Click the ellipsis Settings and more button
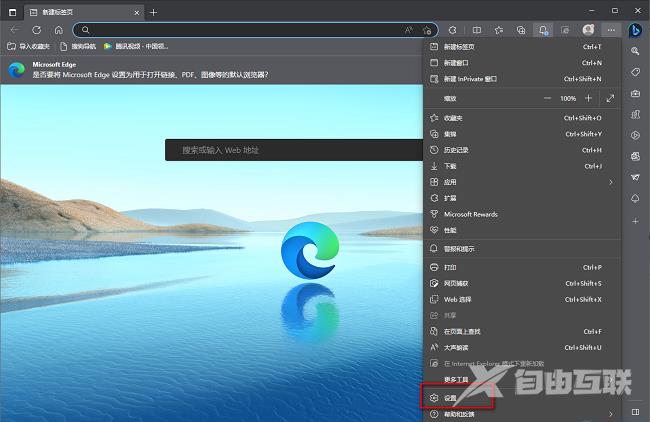 (x=611, y=30)
